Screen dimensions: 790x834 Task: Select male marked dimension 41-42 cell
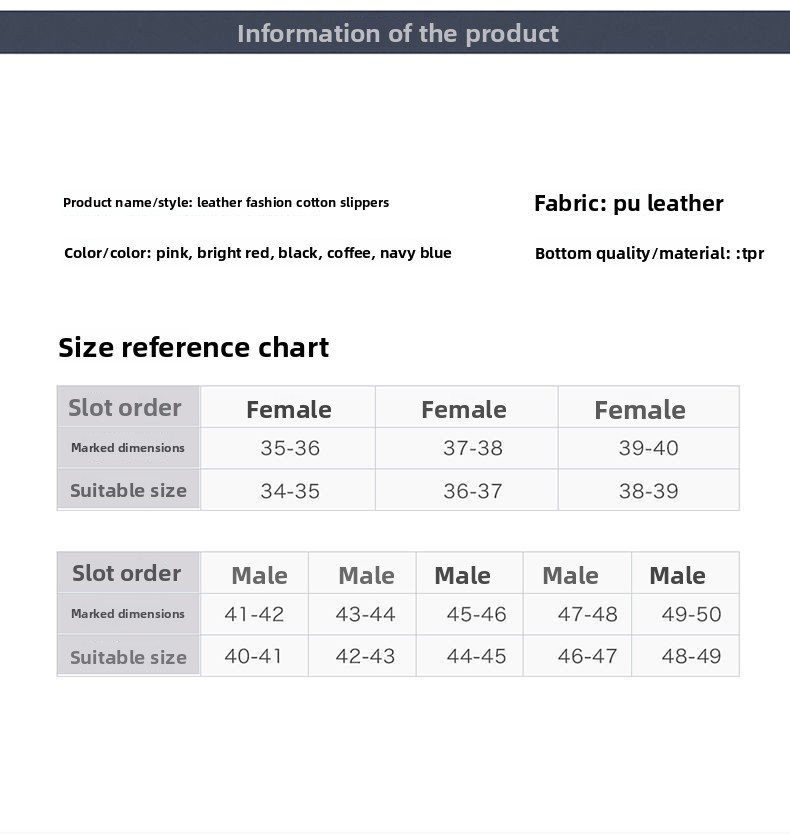click(254, 614)
